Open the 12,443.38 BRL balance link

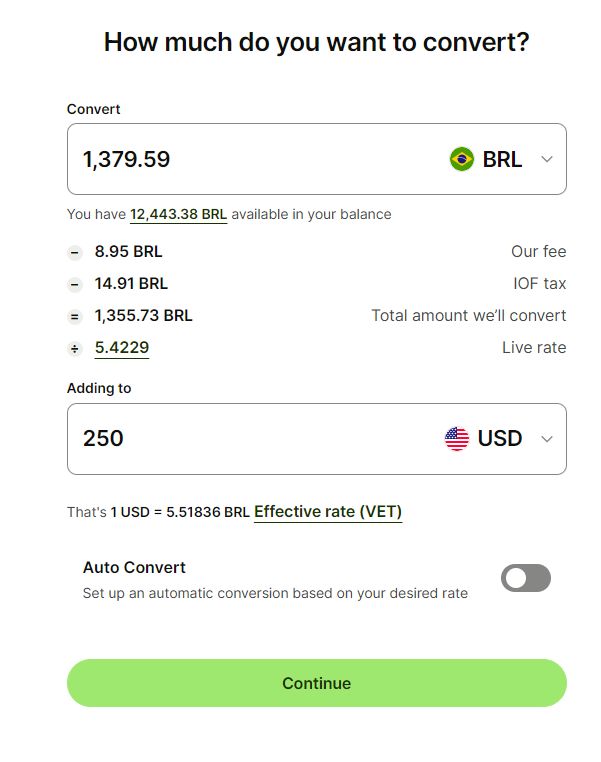click(x=178, y=214)
